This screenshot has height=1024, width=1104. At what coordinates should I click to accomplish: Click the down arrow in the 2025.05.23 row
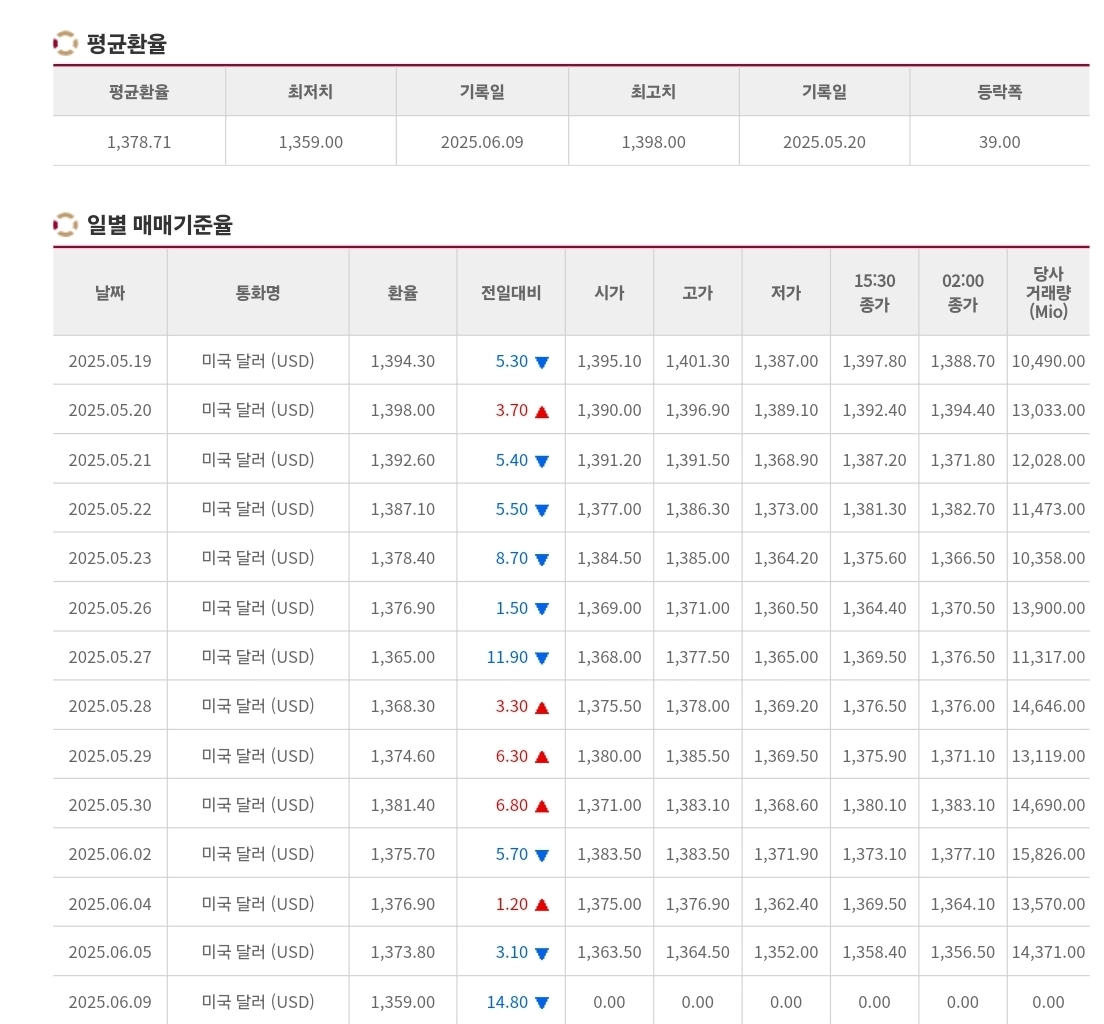coord(541,560)
